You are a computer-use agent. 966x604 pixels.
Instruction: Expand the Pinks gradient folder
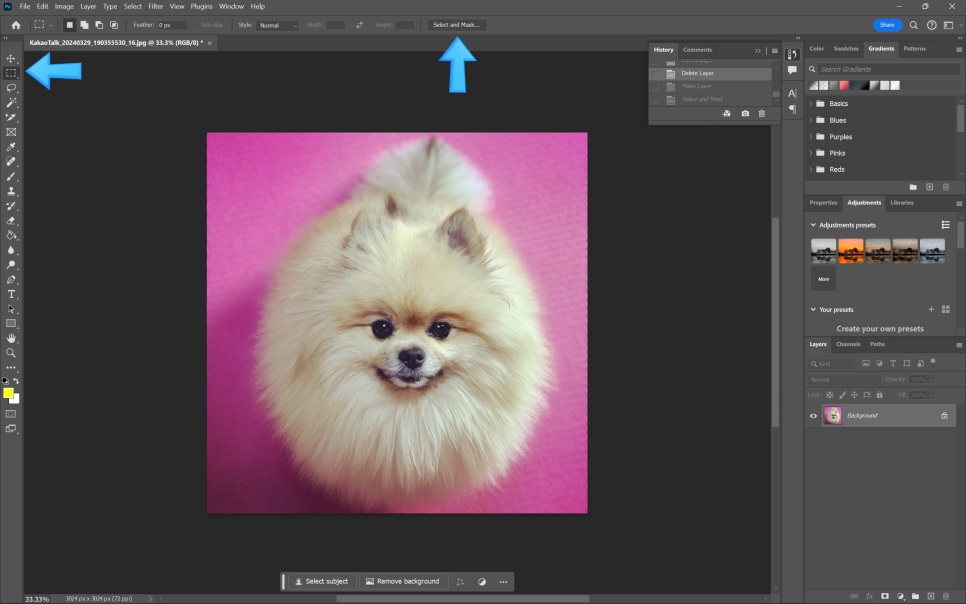[811, 153]
